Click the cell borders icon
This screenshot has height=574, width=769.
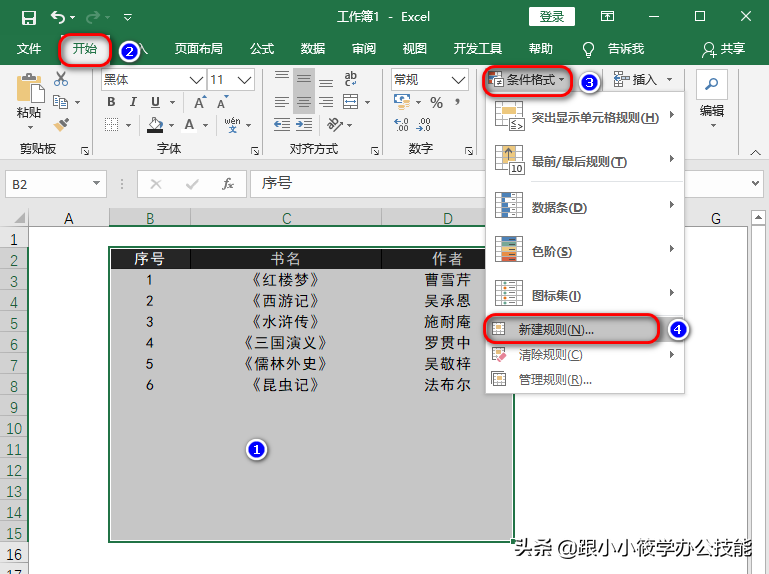[112, 125]
